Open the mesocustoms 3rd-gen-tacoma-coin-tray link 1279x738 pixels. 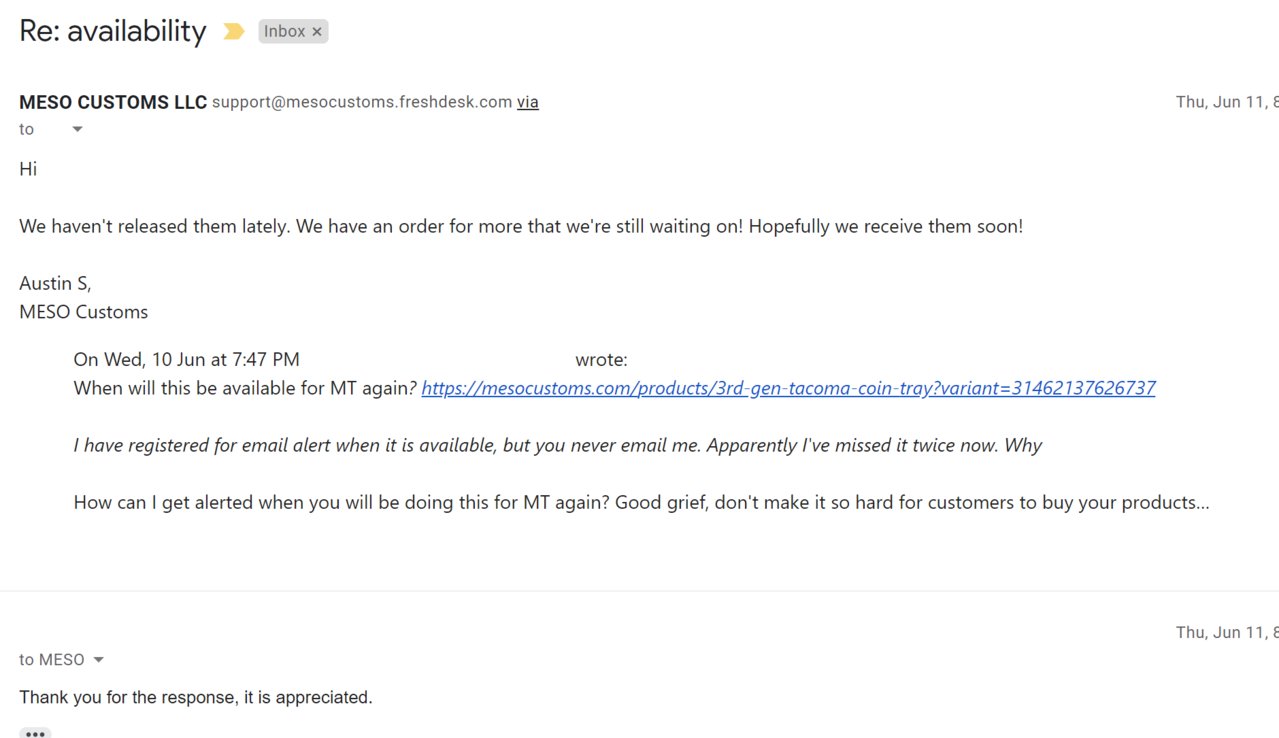tap(788, 388)
